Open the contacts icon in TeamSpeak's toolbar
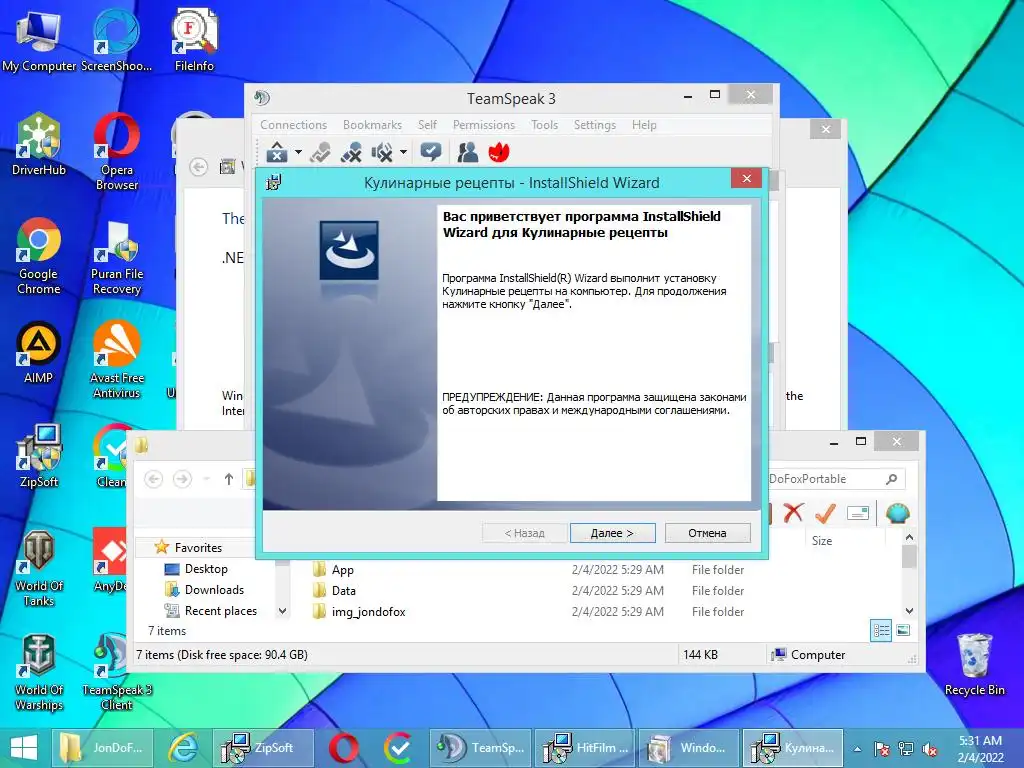 [x=467, y=152]
